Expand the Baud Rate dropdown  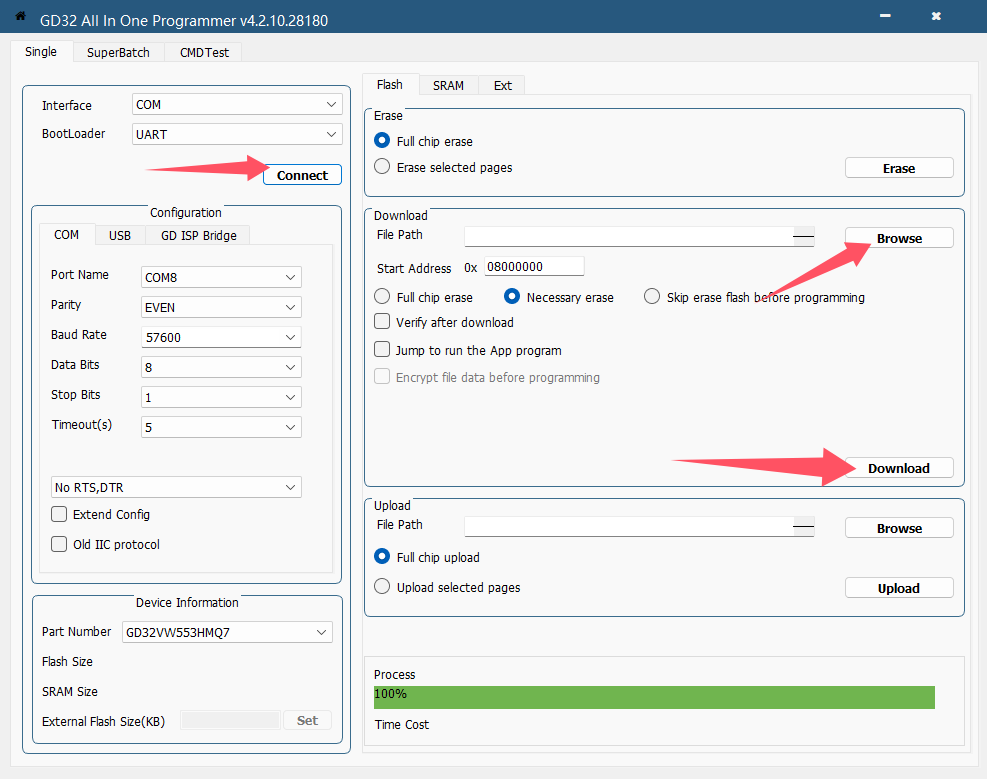click(x=221, y=337)
